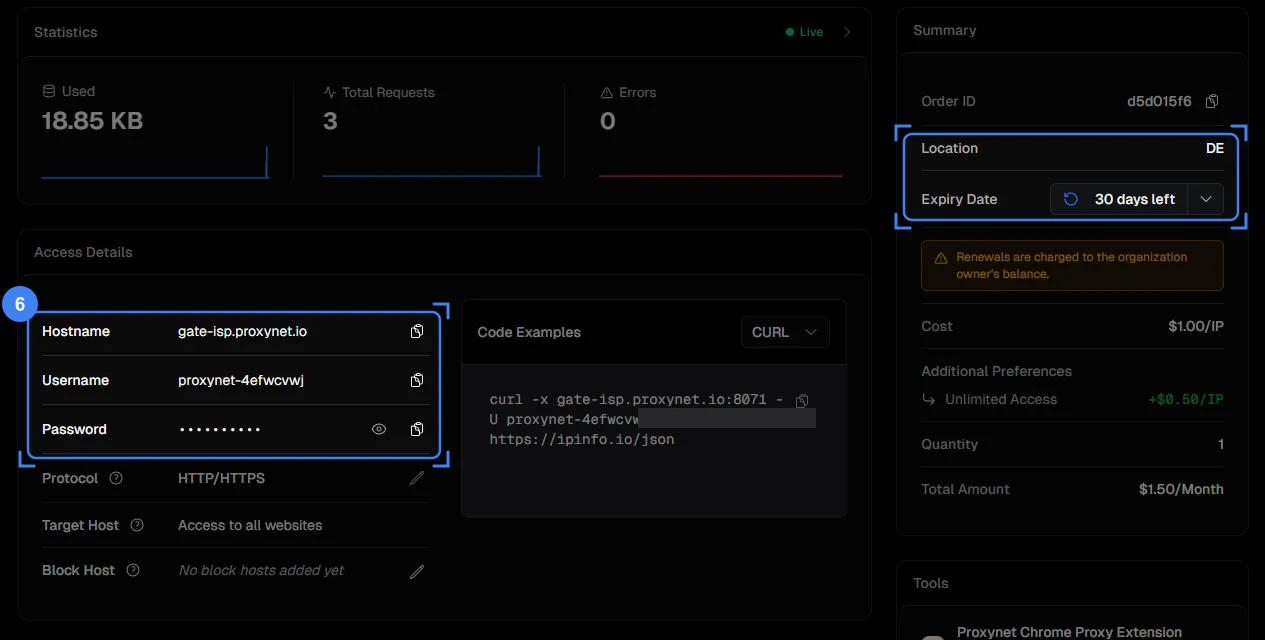Viewport: 1265px width, 640px height.
Task: Edit the Protocol setting
Action: [x=417, y=478]
